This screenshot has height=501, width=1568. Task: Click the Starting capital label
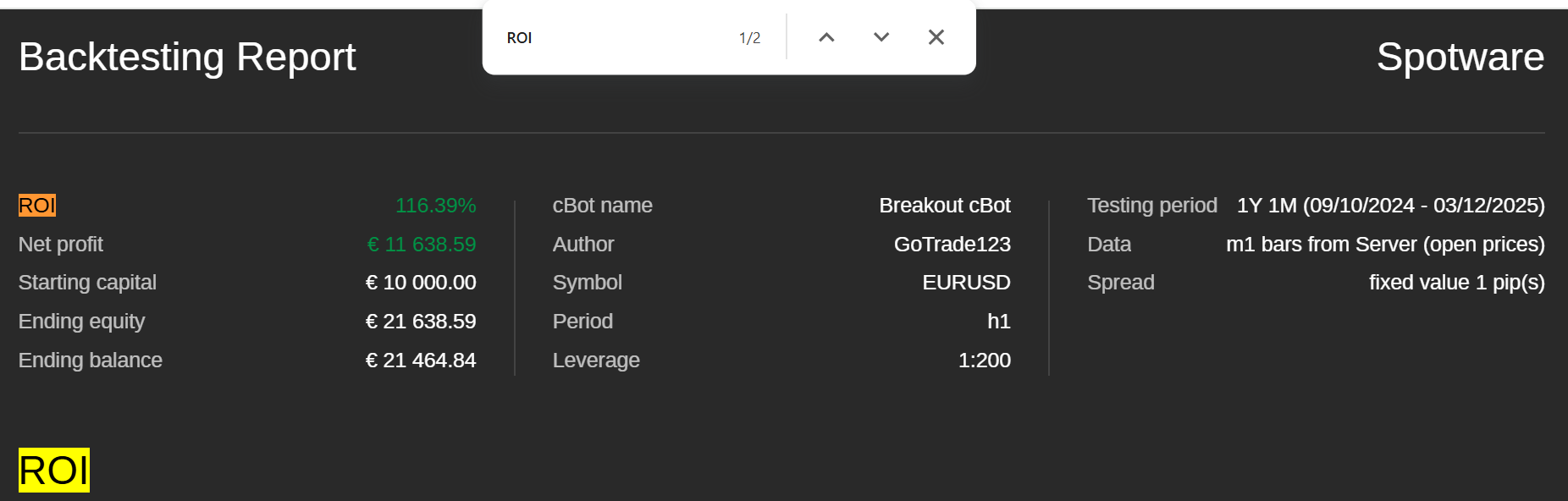87,283
